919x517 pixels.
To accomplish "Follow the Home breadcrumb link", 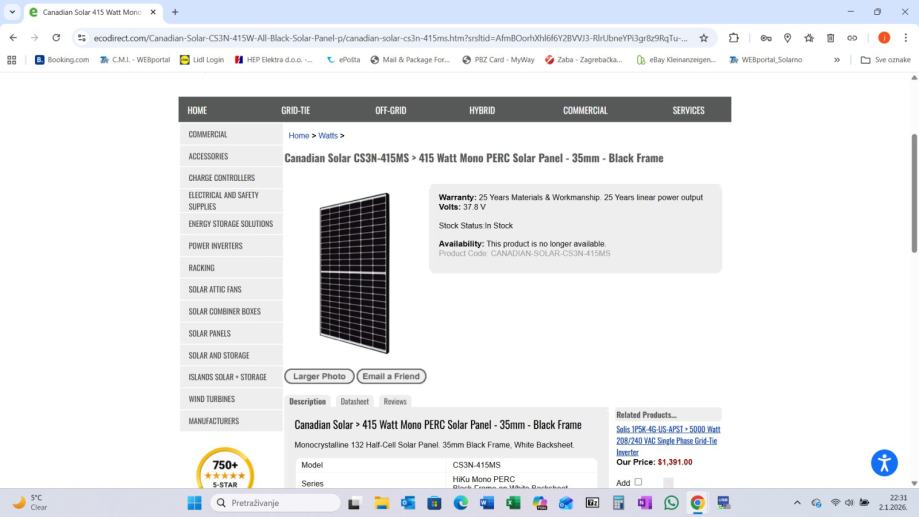I will click(x=298, y=135).
